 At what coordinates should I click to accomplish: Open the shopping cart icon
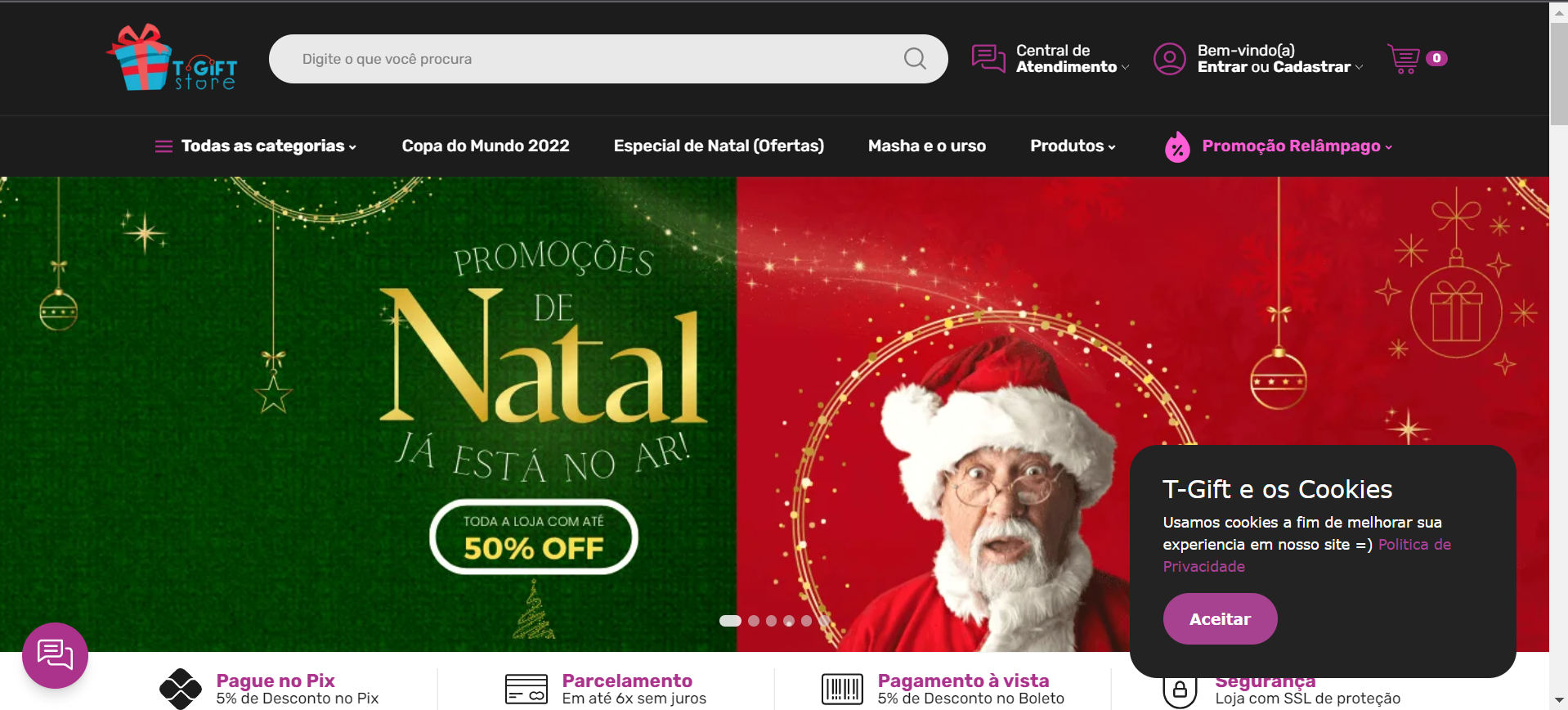(x=1404, y=59)
